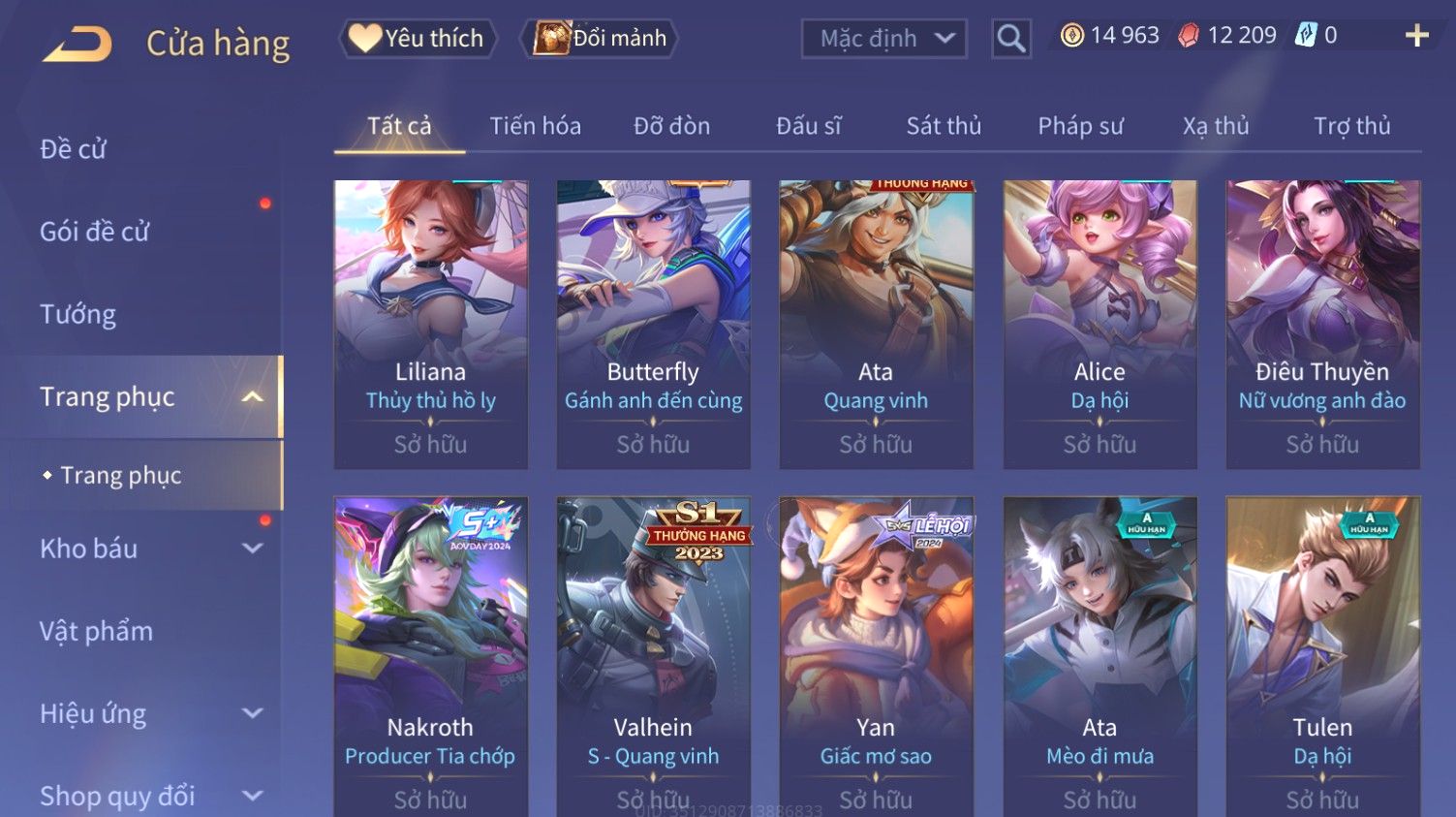Switch to the Sát thủ tab
This screenshot has height=817, width=1456.
(x=944, y=126)
